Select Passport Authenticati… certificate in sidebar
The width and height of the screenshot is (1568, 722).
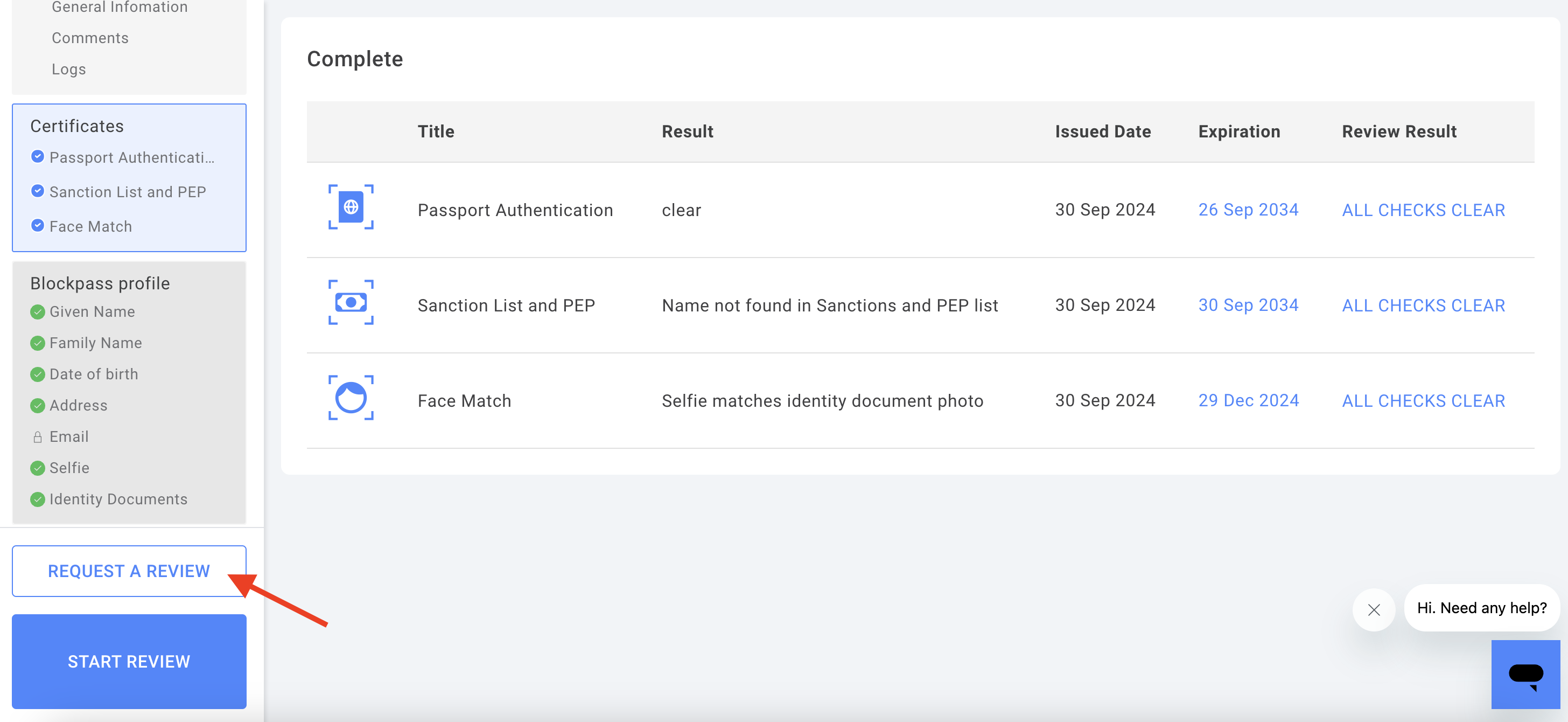(132, 157)
